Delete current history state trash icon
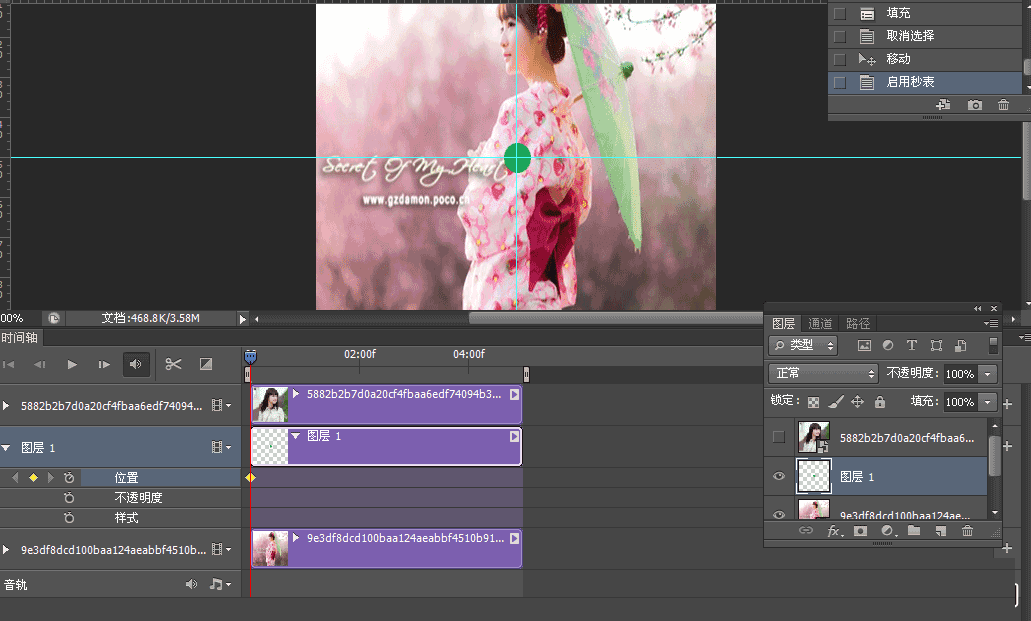Image resolution: width=1031 pixels, height=621 pixels. [x=1003, y=105]
